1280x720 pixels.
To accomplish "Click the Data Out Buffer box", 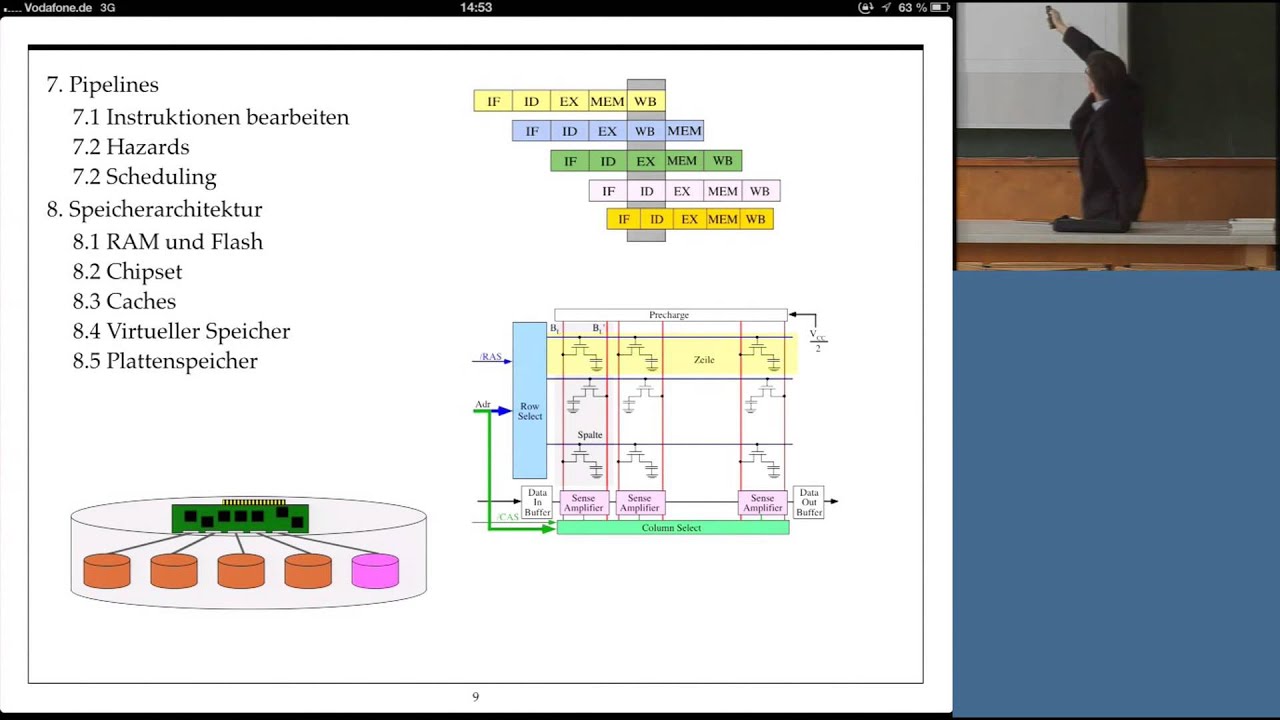I will tap(808, 502).
